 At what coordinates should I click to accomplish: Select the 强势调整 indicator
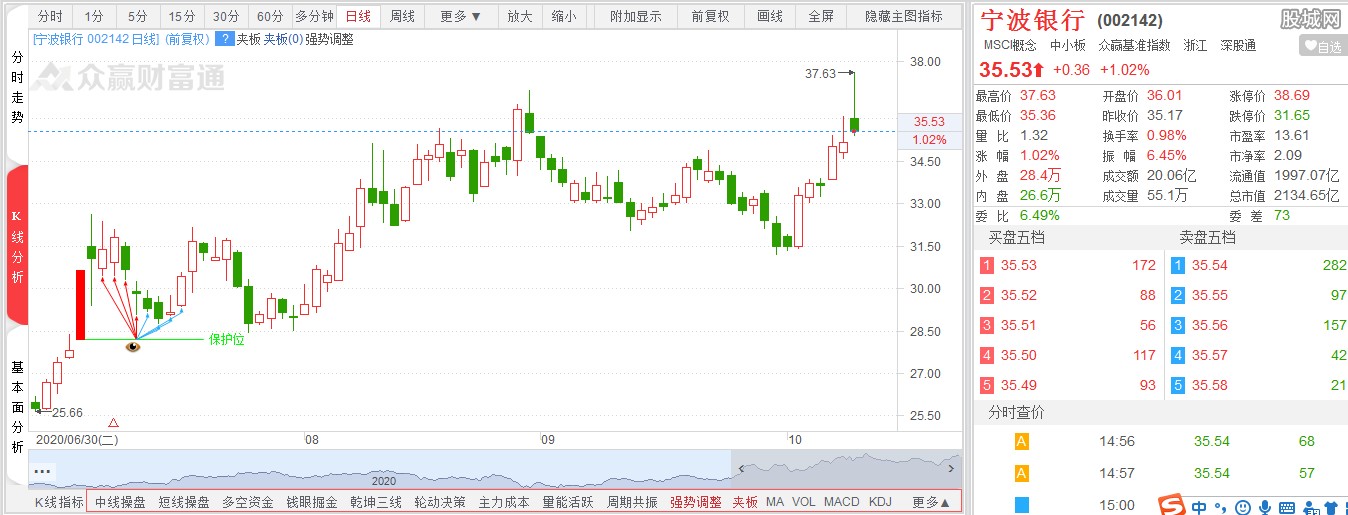696,502
